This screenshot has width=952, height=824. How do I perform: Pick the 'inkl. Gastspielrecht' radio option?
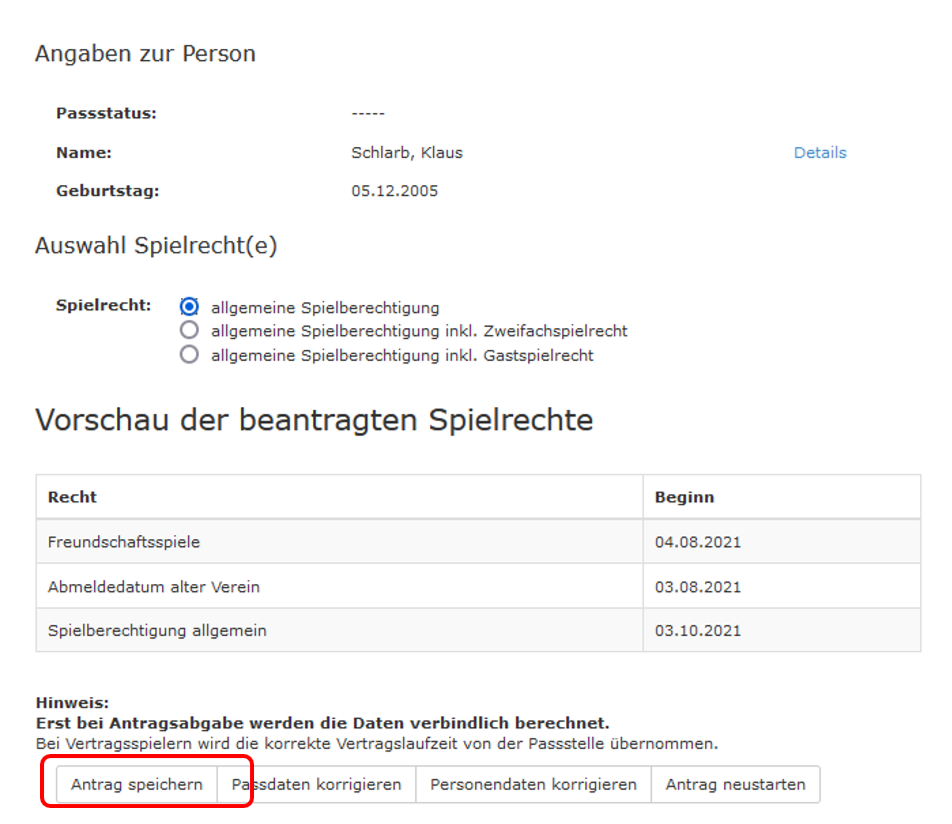coord(189,355)
